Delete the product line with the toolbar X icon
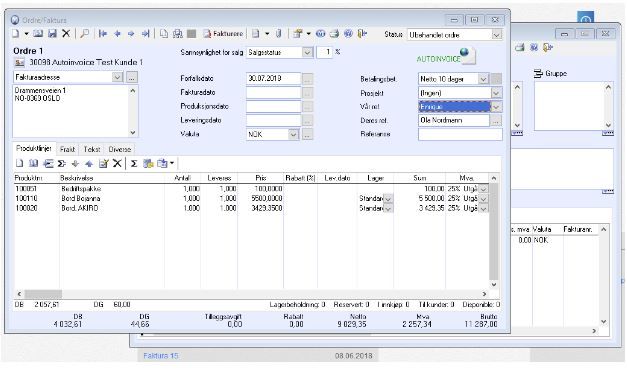The image size is (627, 386). [x=117, y=163]
